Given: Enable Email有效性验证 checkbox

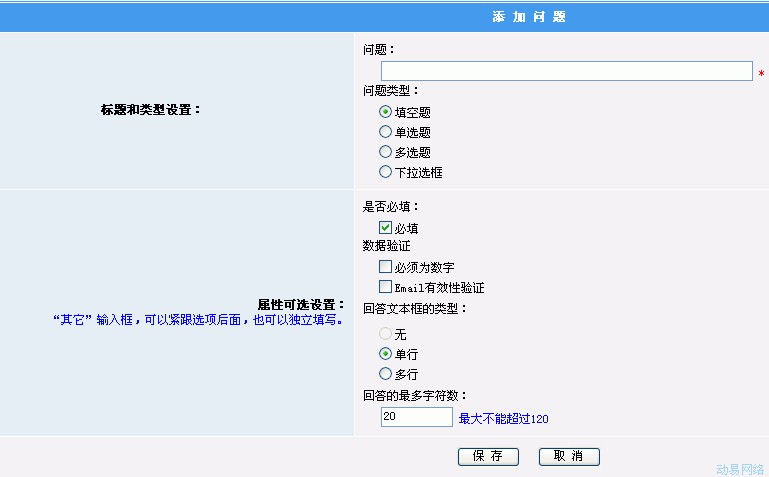Looking at the screenshot, I should coord(385,287).
